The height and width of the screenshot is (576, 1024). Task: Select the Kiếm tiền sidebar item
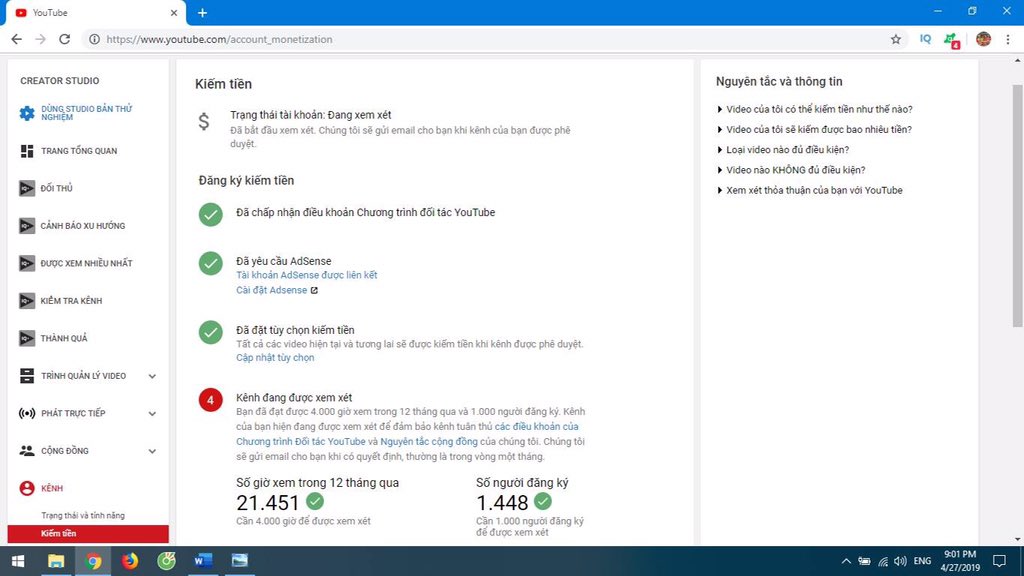(x=88, y=534)
